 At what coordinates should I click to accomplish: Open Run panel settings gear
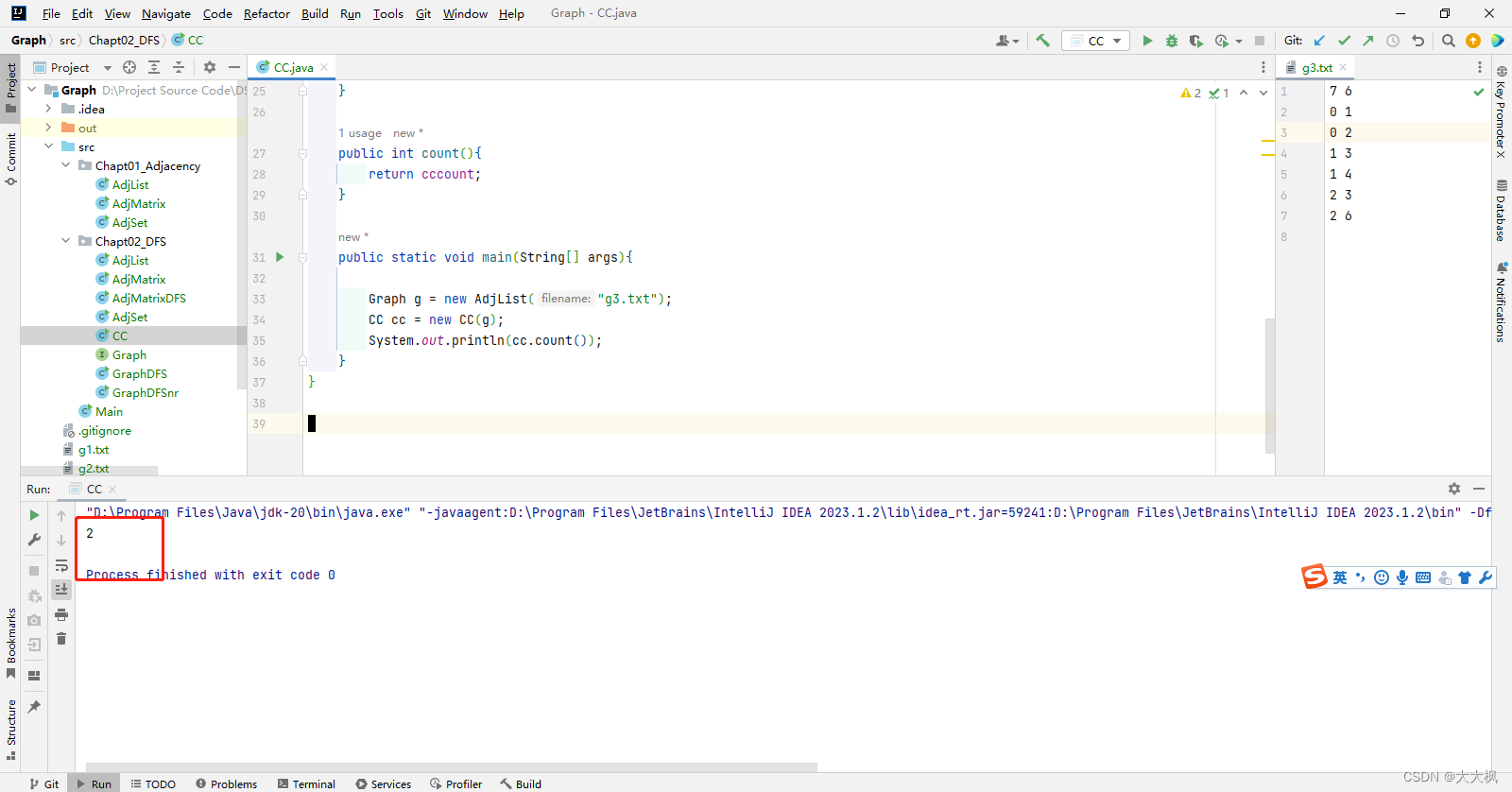[1454, 489]
